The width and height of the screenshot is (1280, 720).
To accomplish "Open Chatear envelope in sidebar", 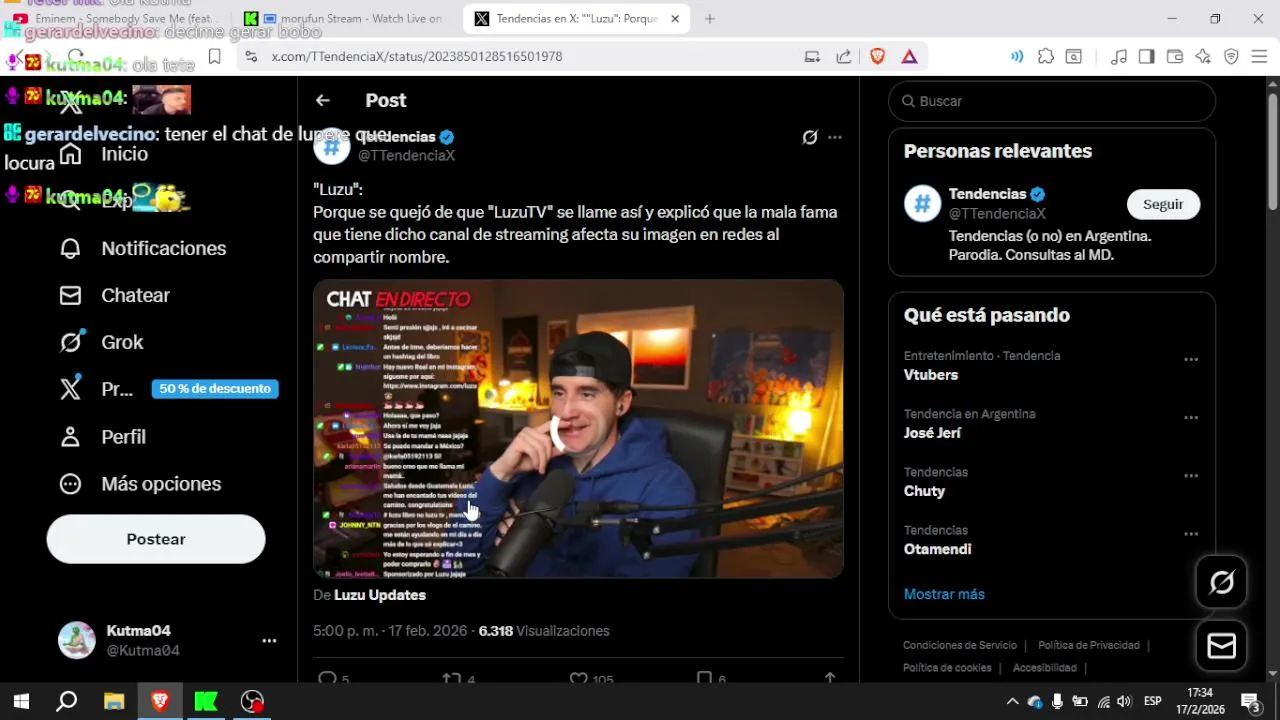I will (x=70, y=295).
